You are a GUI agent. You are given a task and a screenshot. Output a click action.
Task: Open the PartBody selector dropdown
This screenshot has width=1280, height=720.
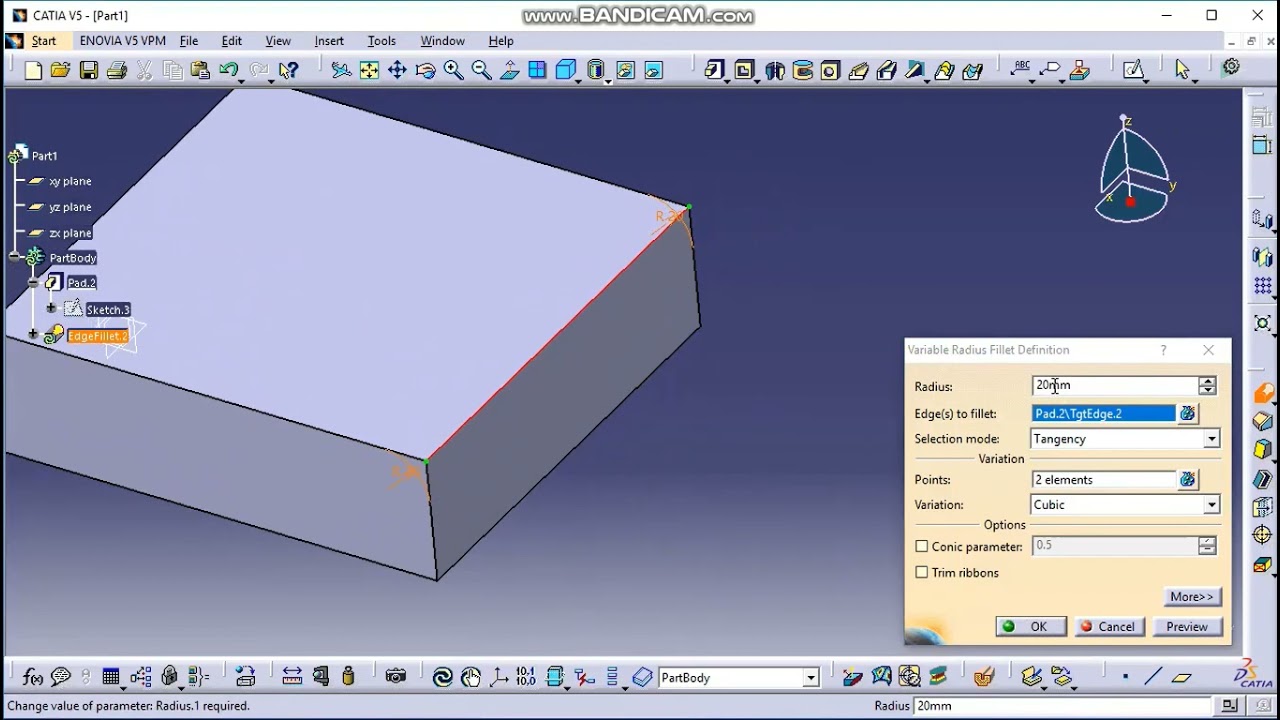[811, 678]
